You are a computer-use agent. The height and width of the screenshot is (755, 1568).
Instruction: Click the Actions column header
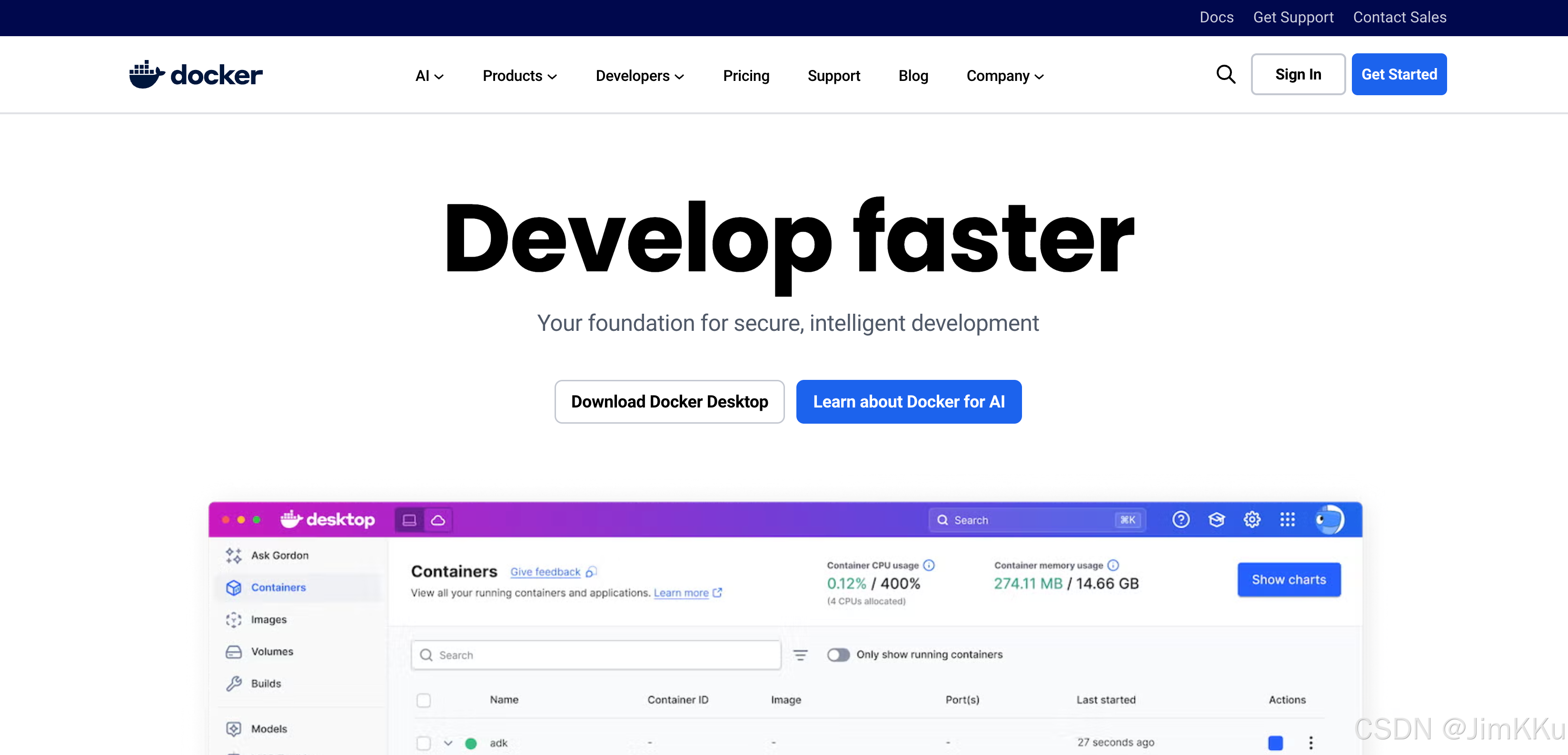(1288, 700)
